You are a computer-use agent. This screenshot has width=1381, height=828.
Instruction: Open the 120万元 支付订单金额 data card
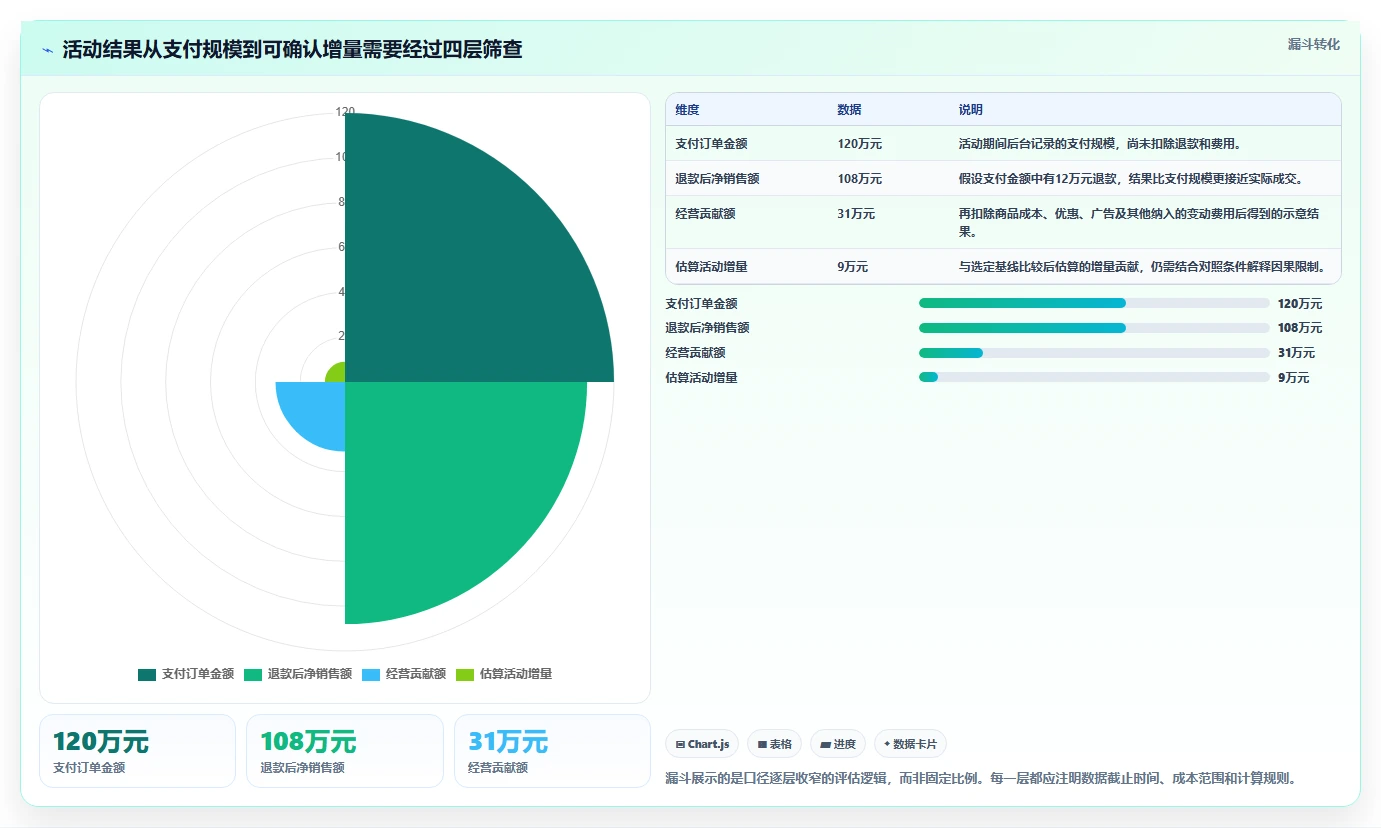click(x=137, y=751)
